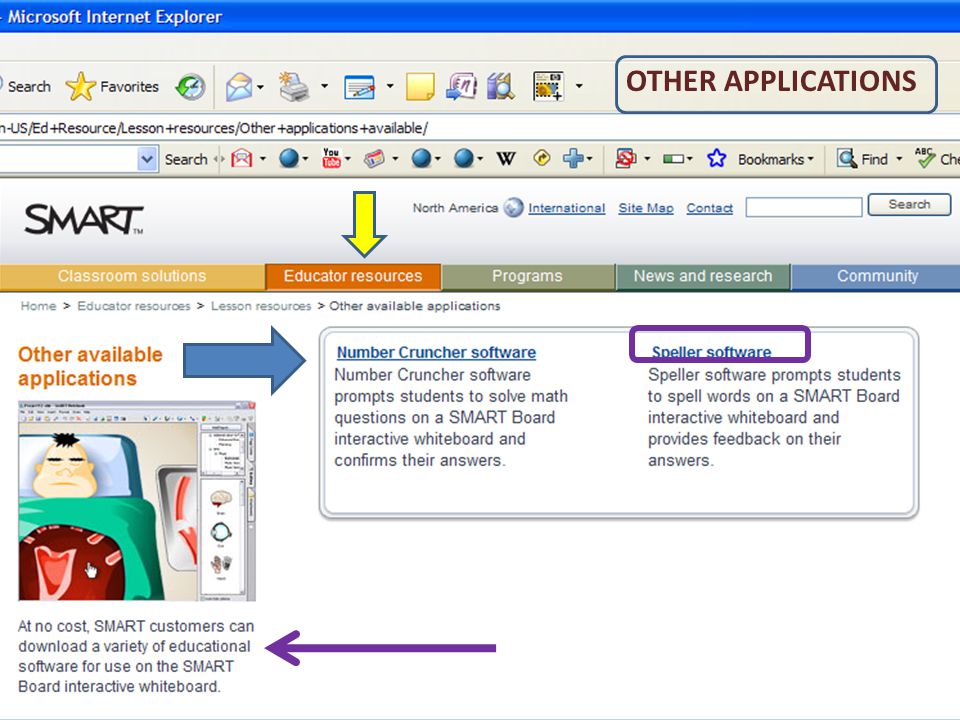The height and width of the screenshot is (720, 960).
Task: Click the blue plus icon
Action: 573,159
